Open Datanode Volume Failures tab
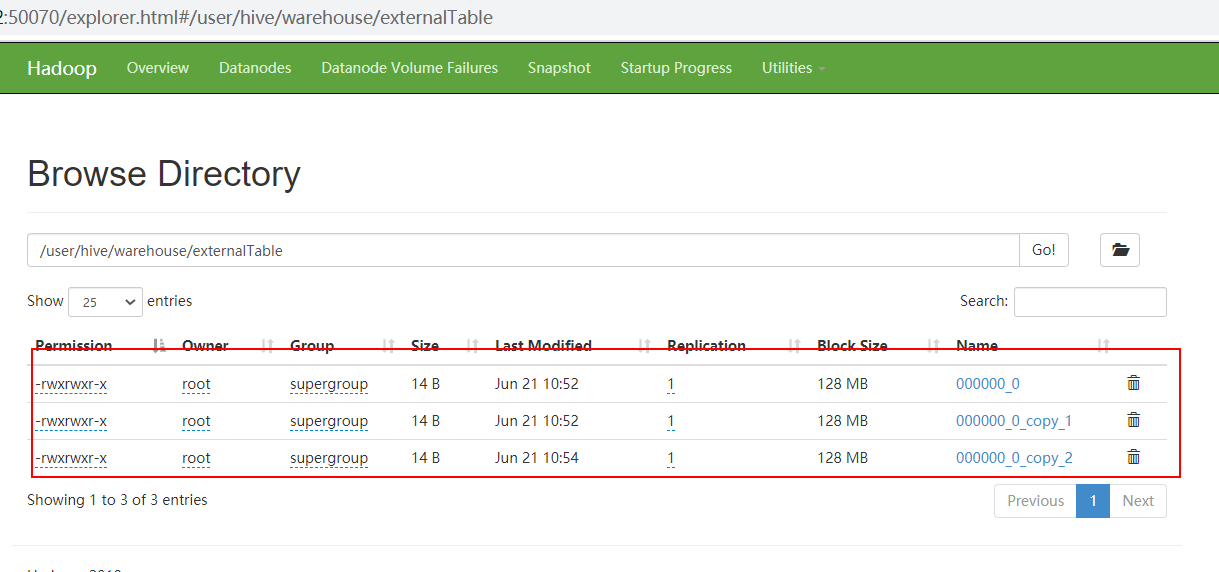This screenshot has height=572, width=1219. click(409, 68)
